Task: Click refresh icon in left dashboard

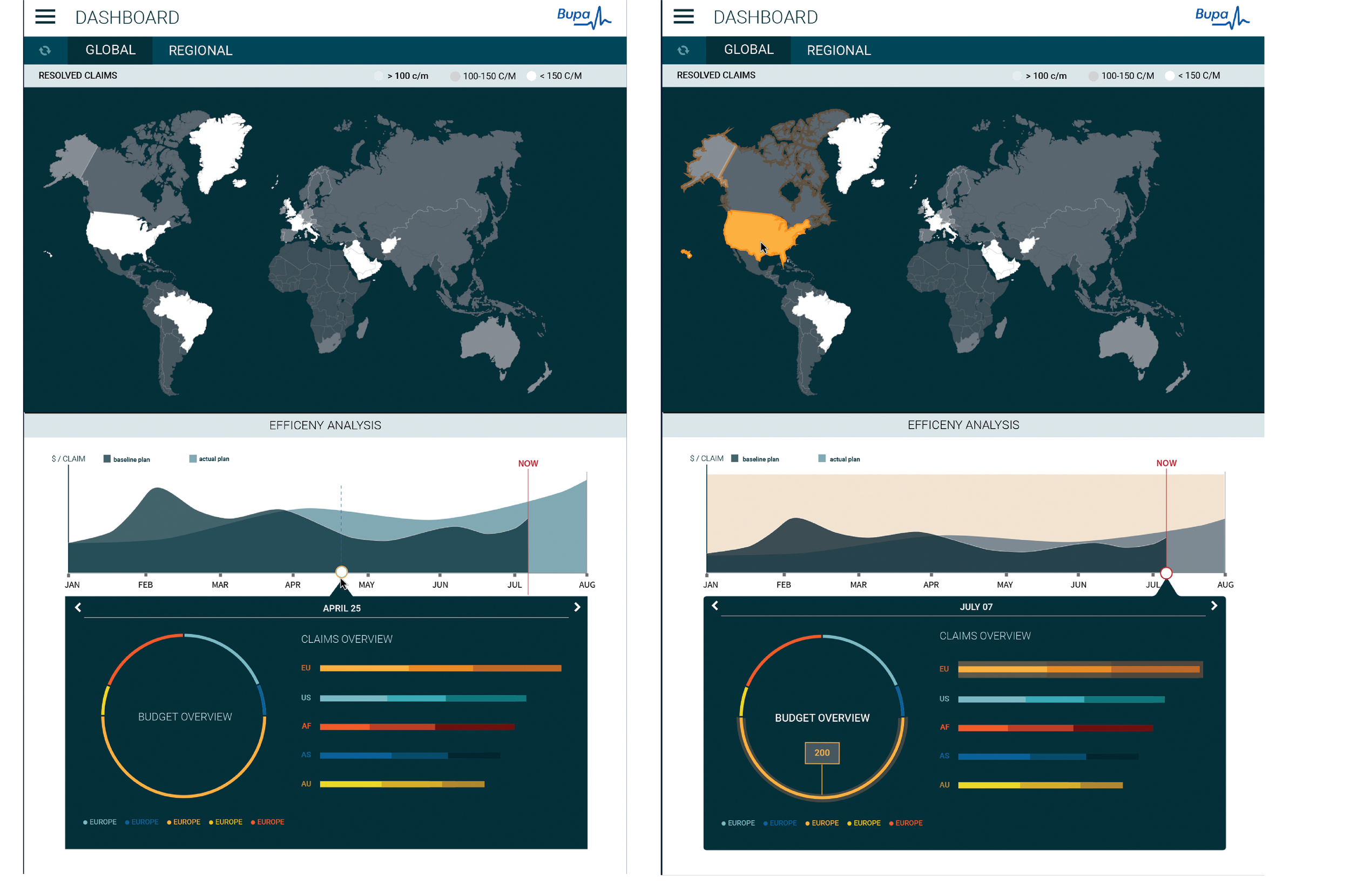Action: (x=45, y=51)
